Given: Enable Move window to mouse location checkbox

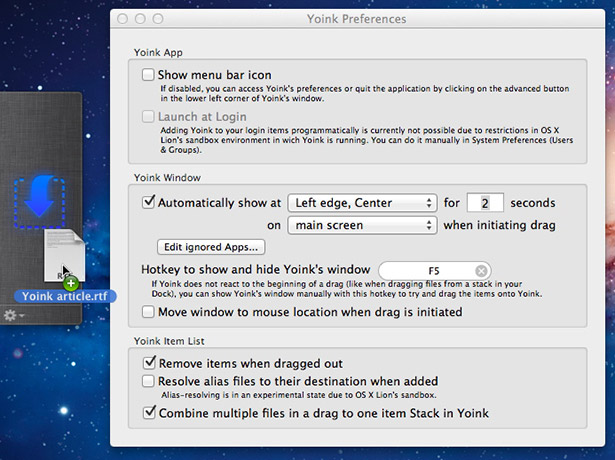Looking at the screenshot, I should 148,312.
